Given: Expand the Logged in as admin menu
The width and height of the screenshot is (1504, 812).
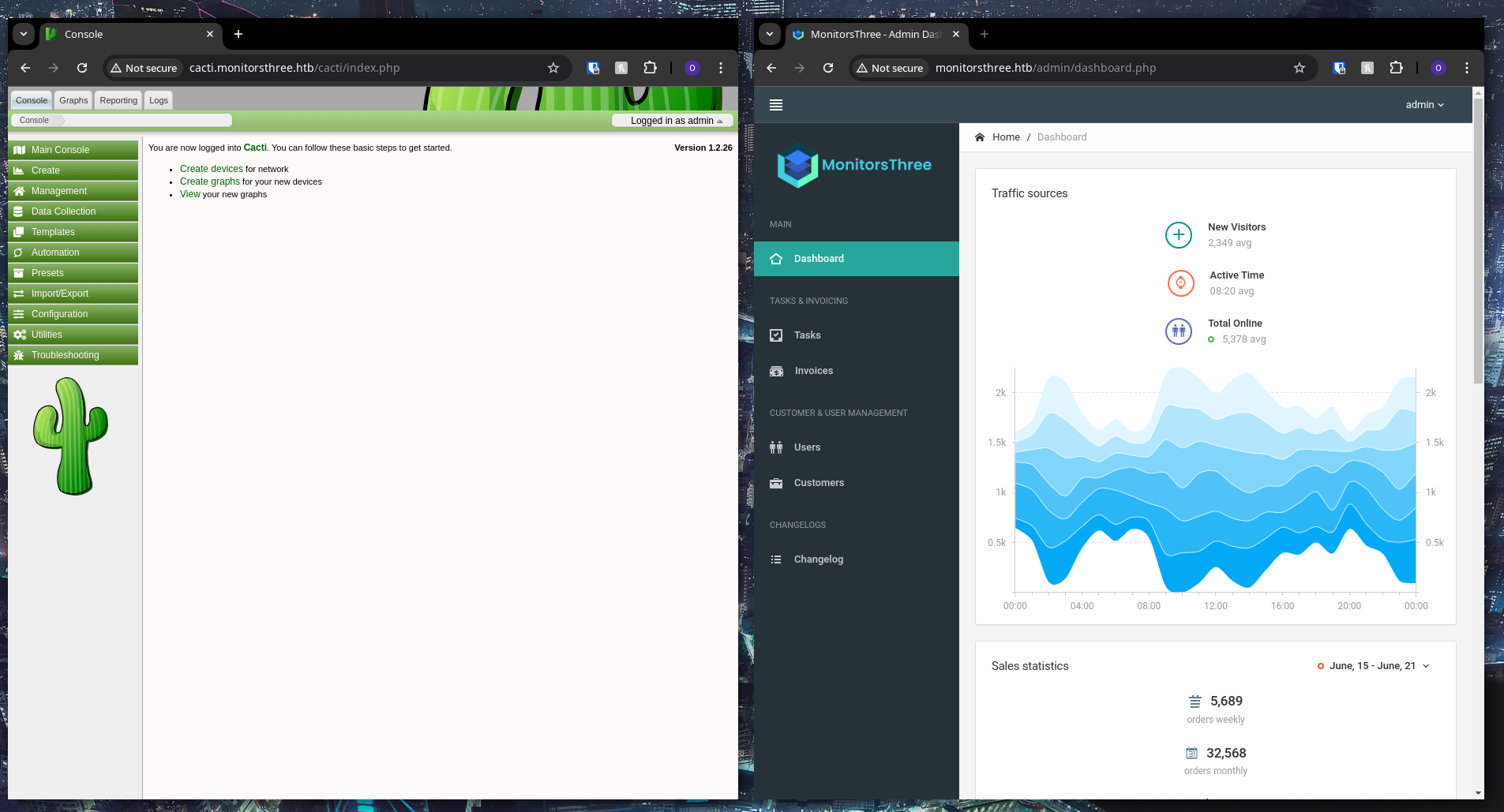Looking at the screenshot, I should [x=673, y=121].
